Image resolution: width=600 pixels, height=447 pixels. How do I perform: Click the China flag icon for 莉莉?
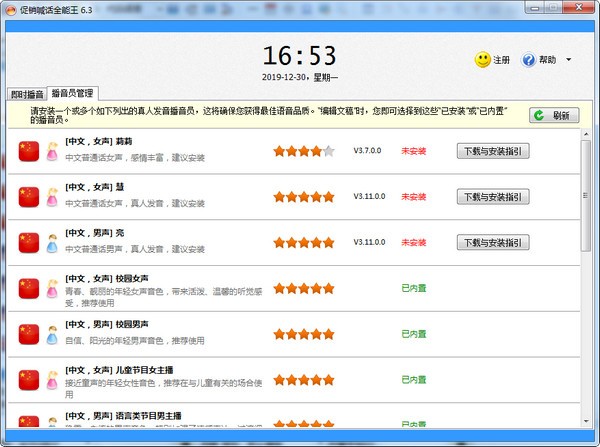[28, 151]
